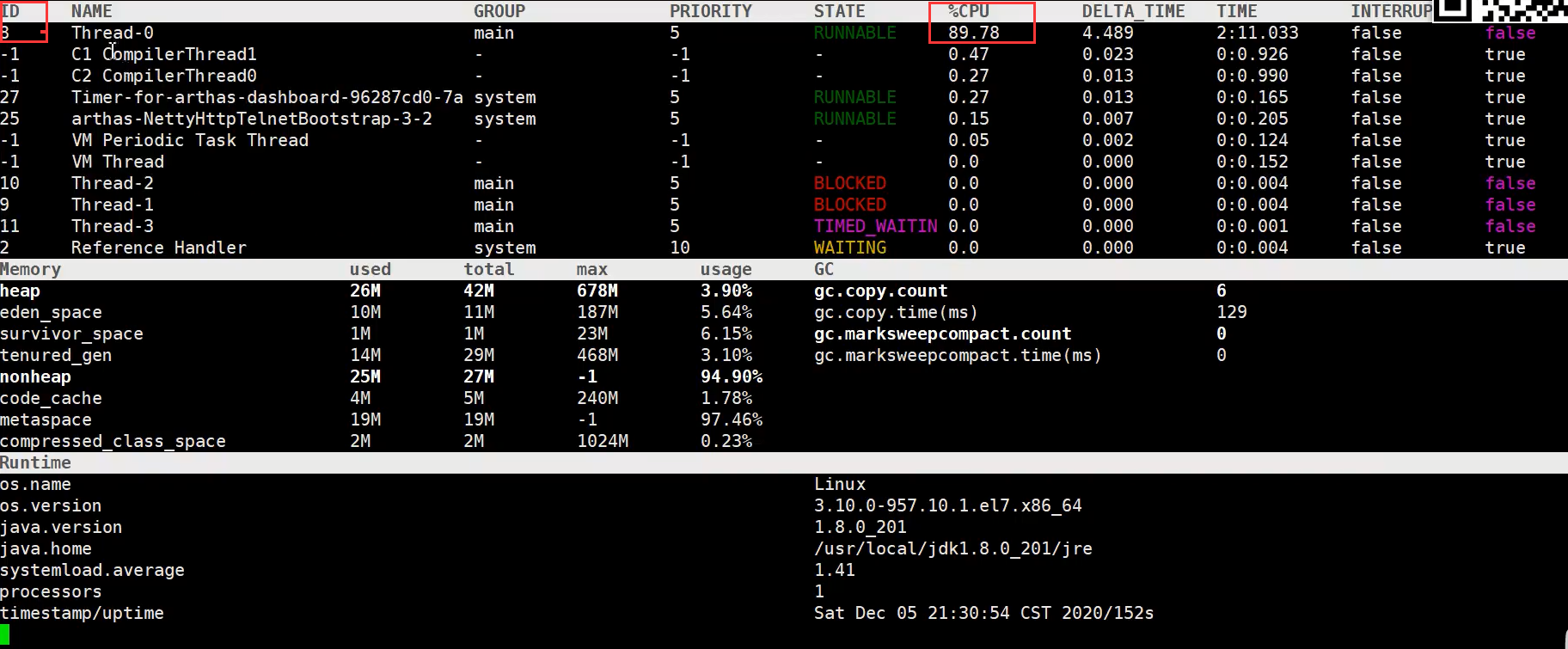Click the Sat Dec 05 21:30:54 timestamp

[x=983, y=613]
